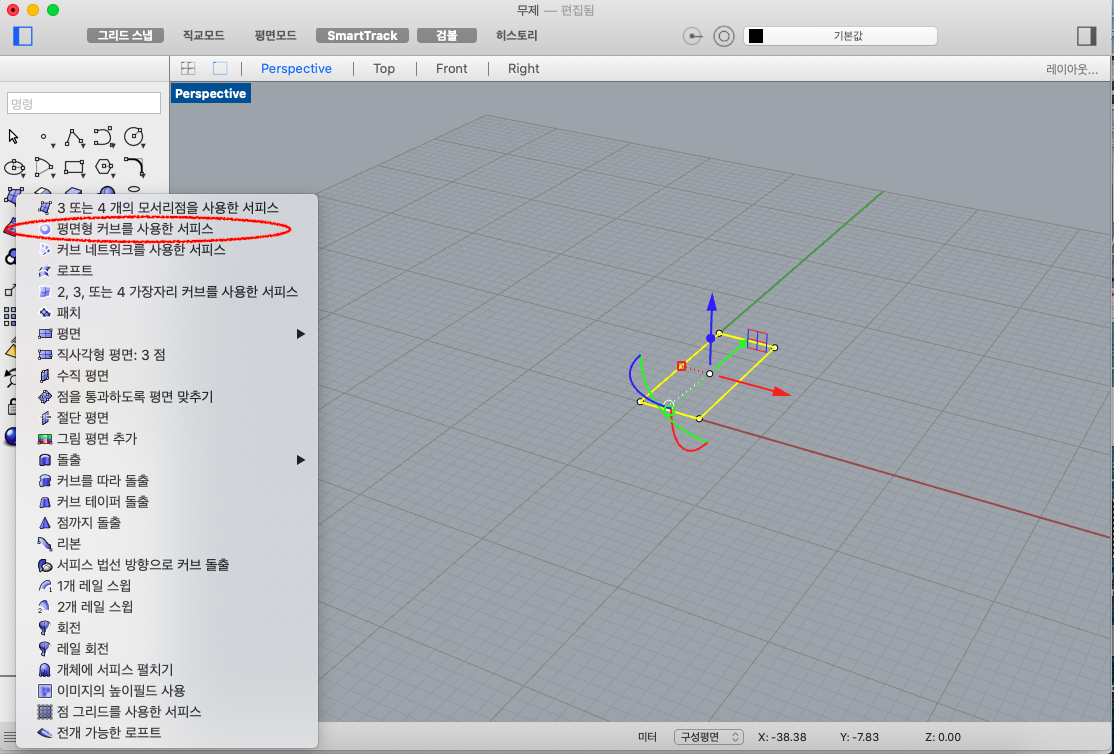Choose 이미지의 높이필드 사용
The image size is (1114, 754).
[x=167, y=691]
